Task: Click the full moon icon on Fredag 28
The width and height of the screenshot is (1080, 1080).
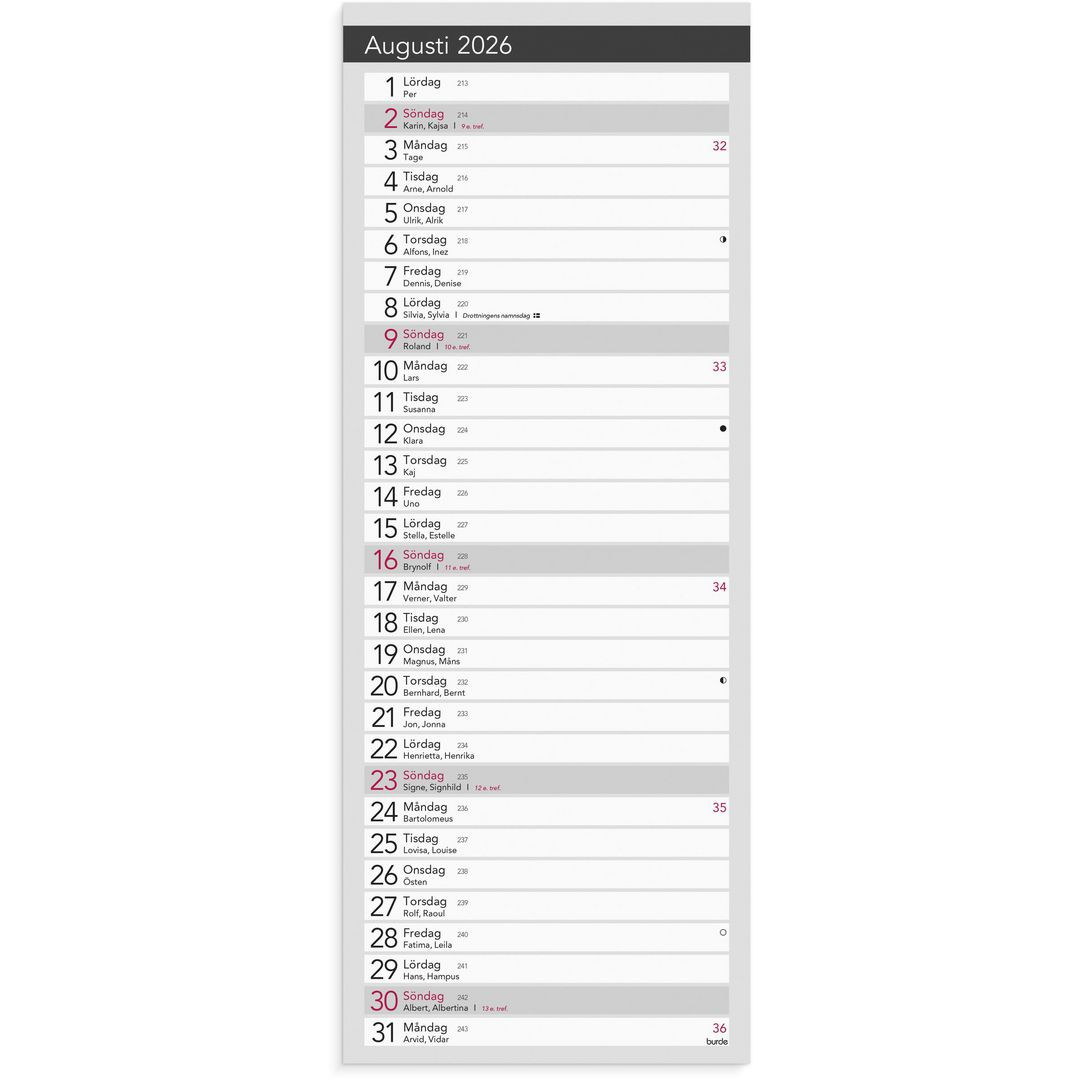Action: tap(723, 932)
